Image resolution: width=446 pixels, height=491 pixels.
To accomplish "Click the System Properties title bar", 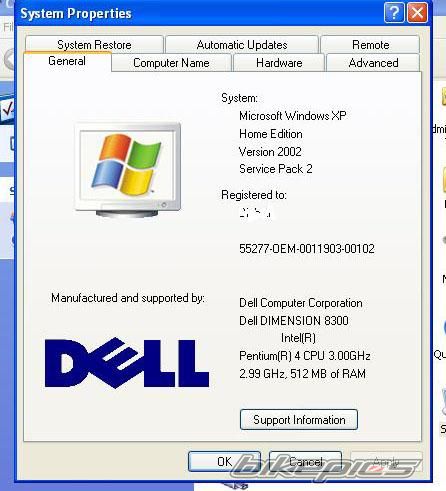I will (x=200, y=13).
